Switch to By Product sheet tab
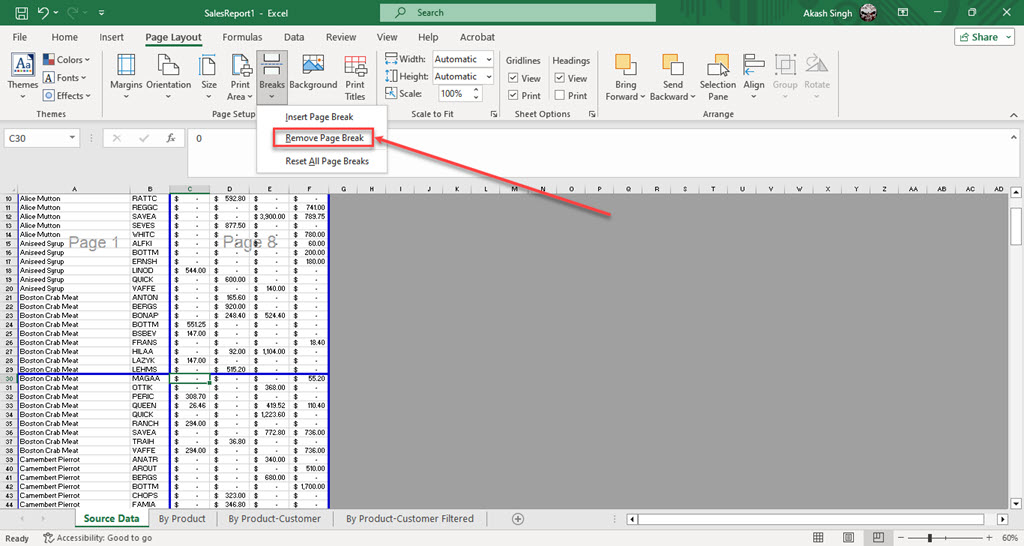1024x546 pixels. pyautogui.click(x=182, y=519)
